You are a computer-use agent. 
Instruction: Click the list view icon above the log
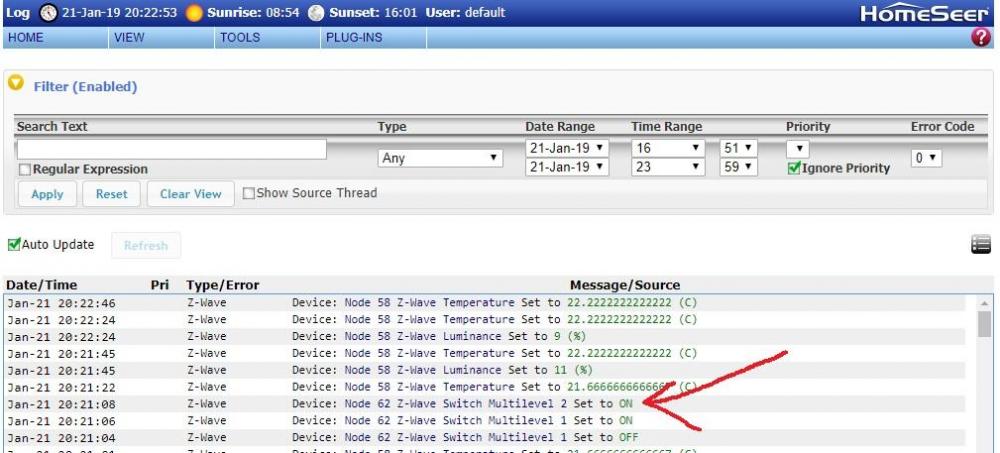981,245
